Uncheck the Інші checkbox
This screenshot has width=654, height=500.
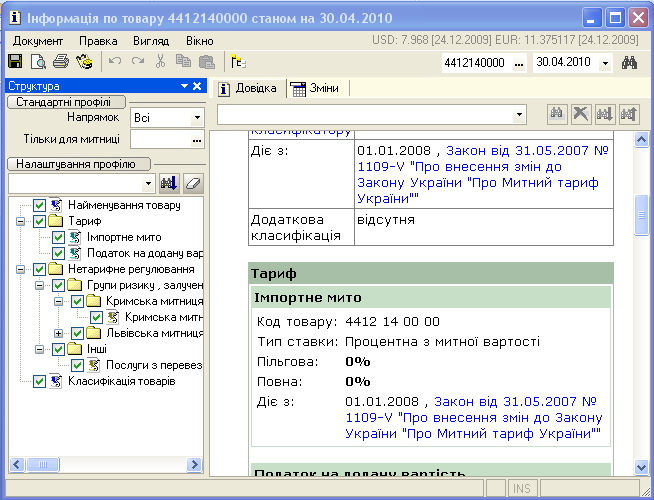coord(58,349)
